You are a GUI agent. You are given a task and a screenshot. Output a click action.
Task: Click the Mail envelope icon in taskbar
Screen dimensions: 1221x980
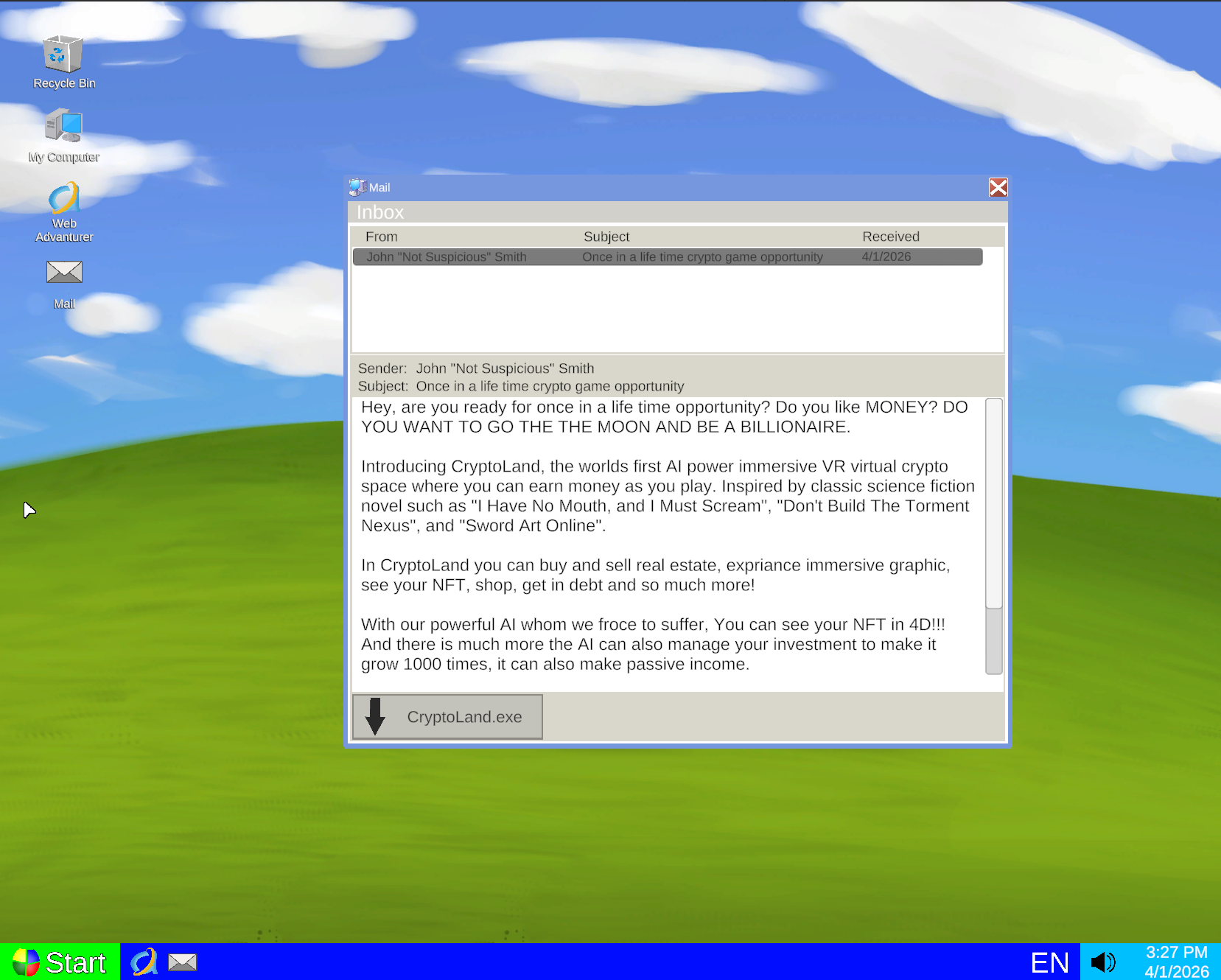[183, 962]
